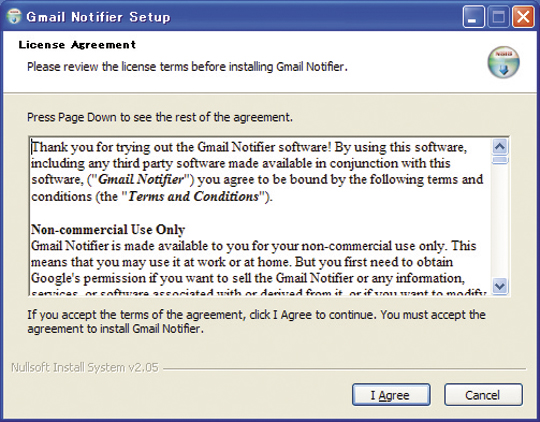Click the "License Agreement" header title
540x422 pixels.
(77, 44)
